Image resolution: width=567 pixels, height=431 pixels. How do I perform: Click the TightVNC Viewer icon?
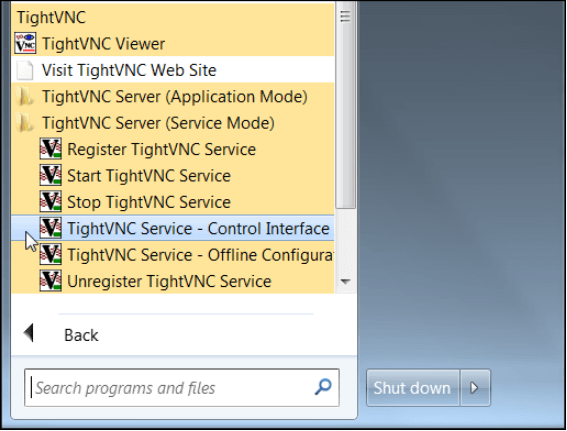25,43
